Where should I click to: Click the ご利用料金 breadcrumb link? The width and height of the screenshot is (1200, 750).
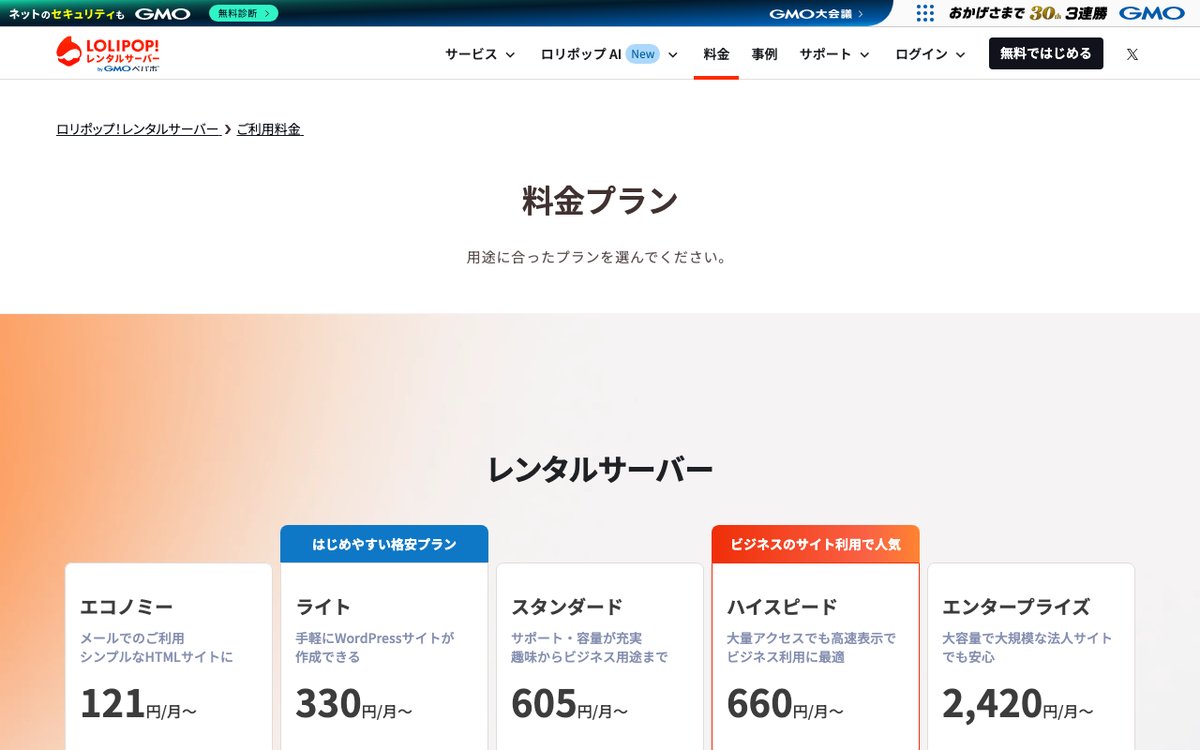[x=270, y=129]
